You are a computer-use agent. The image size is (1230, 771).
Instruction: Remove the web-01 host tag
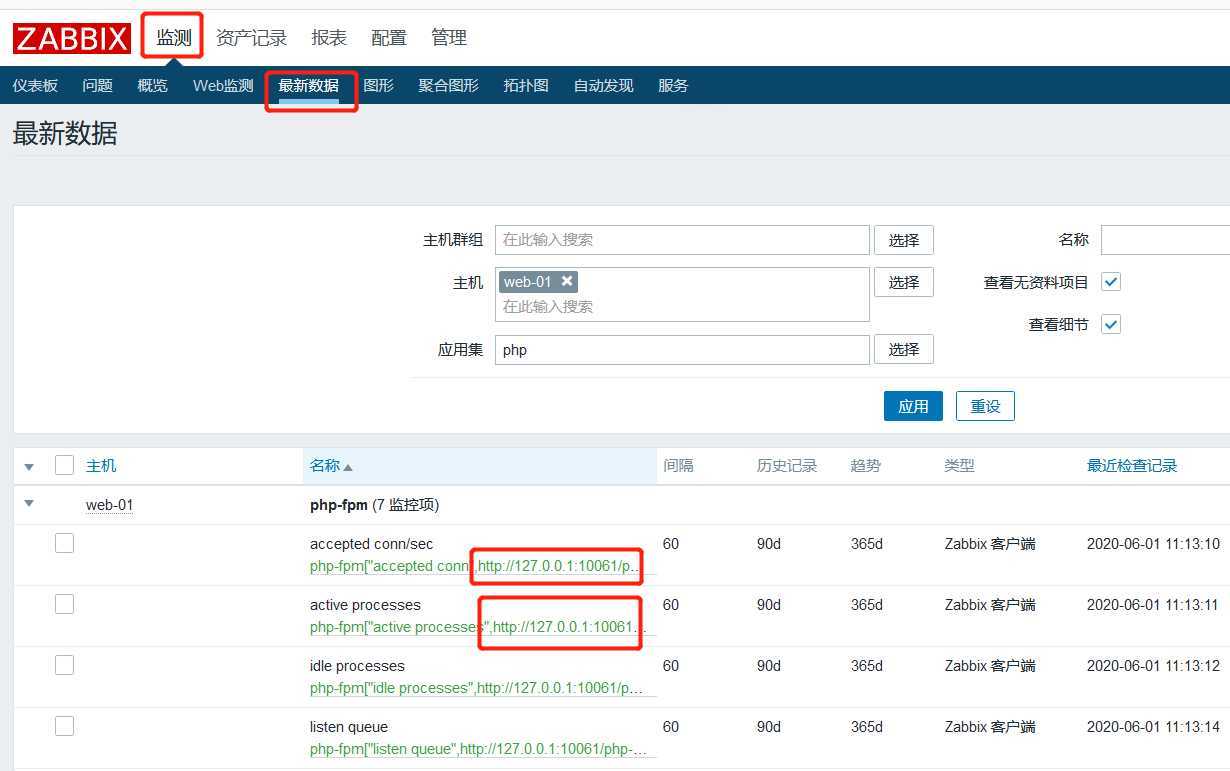(567, 281)
